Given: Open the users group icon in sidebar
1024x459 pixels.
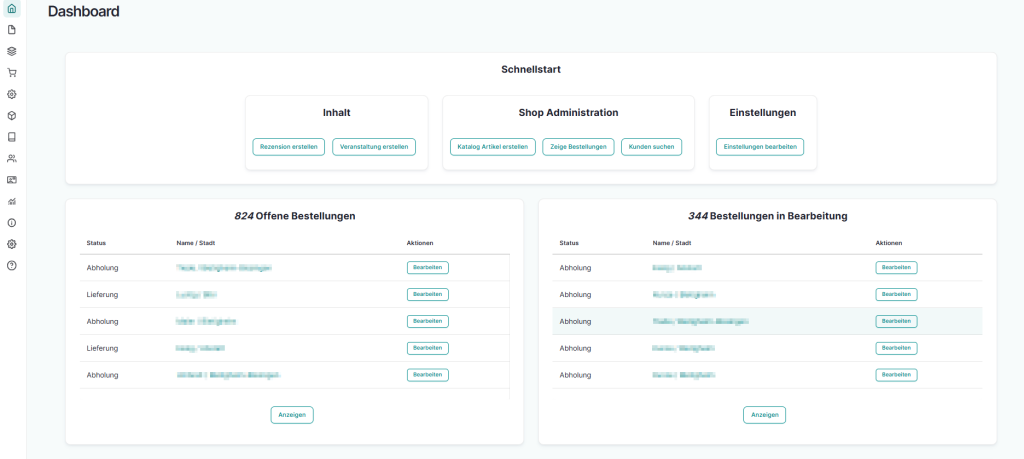Looking at the screenshot, I should tap(12, 158).
